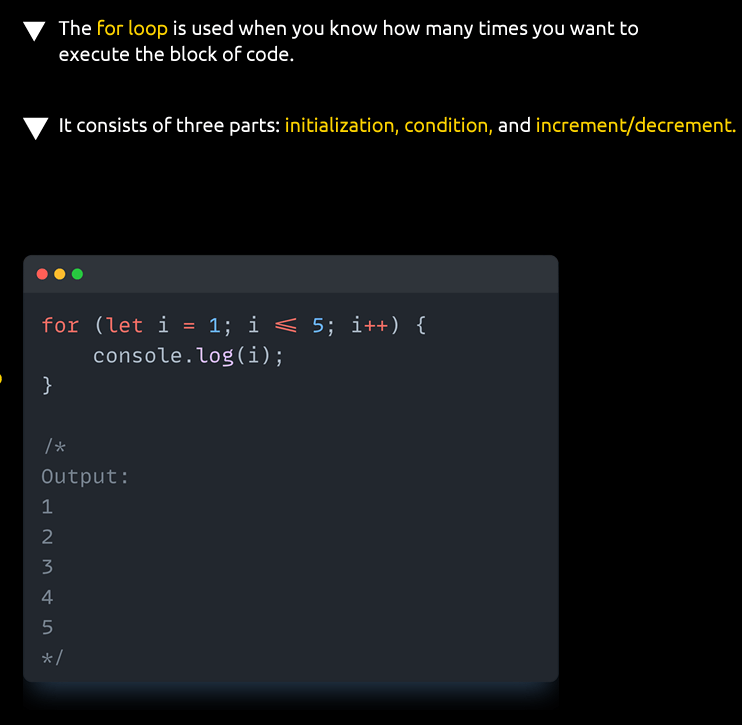
Task: Collapse the triangle beside "It consists of three parts"
Action: coord(35,128)
